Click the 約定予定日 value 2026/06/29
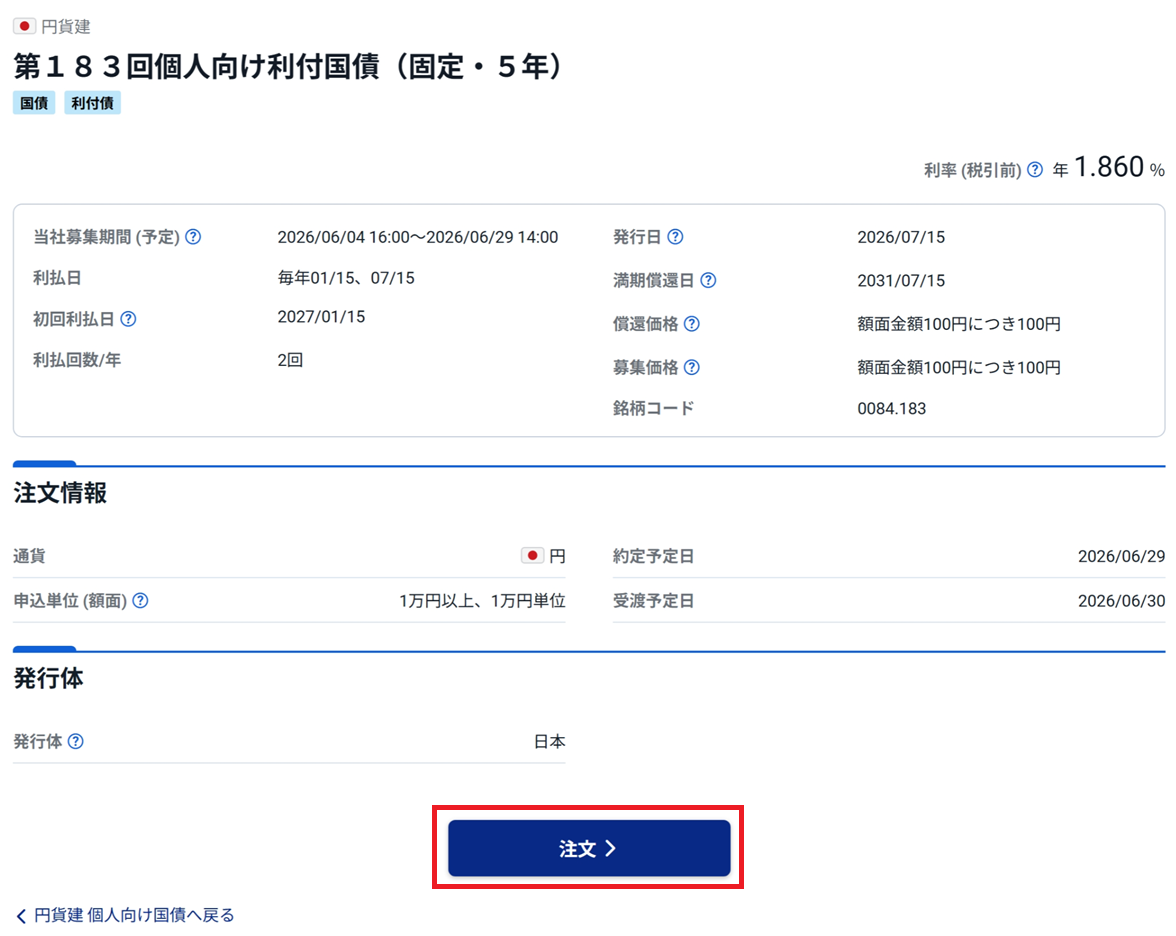This screenshot has width=1176, height=936. 1121,556
